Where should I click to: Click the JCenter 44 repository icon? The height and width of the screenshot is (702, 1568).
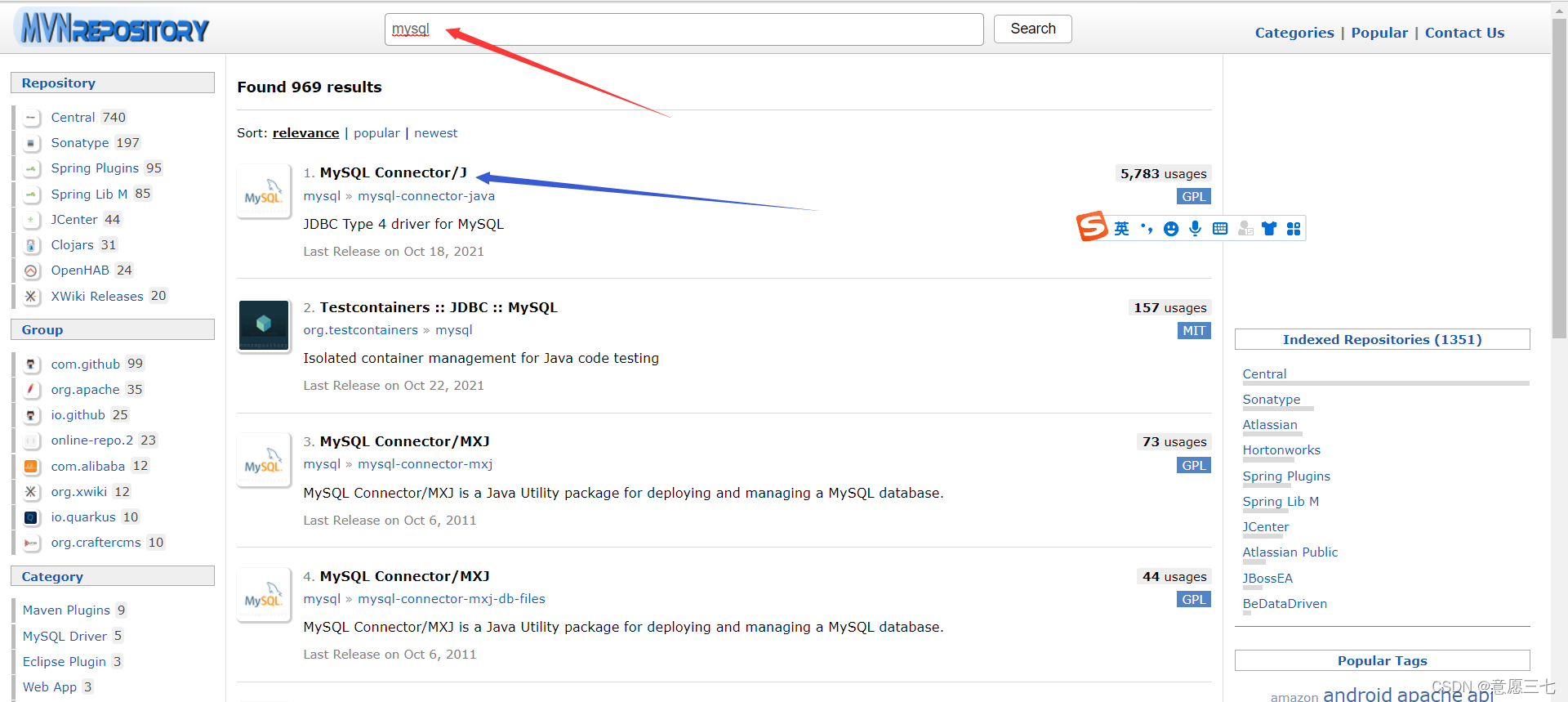point(31,220)
